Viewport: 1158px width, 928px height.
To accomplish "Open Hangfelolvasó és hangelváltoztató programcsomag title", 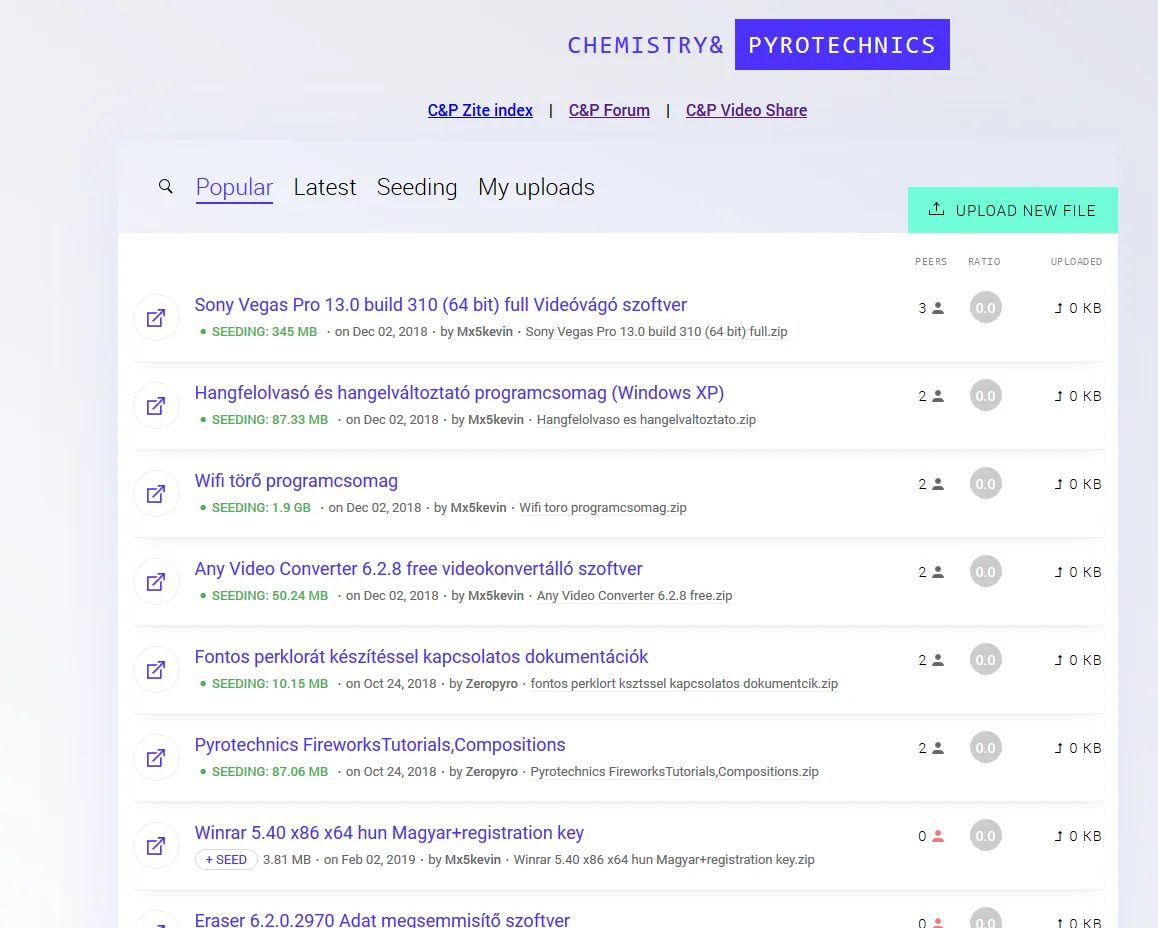I will (x=459, y=393).
